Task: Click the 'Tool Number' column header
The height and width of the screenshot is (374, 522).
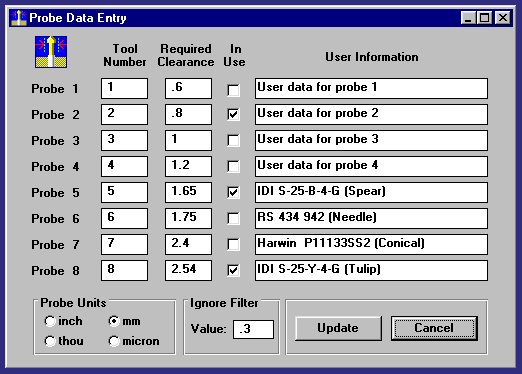Action: [125, 55]
